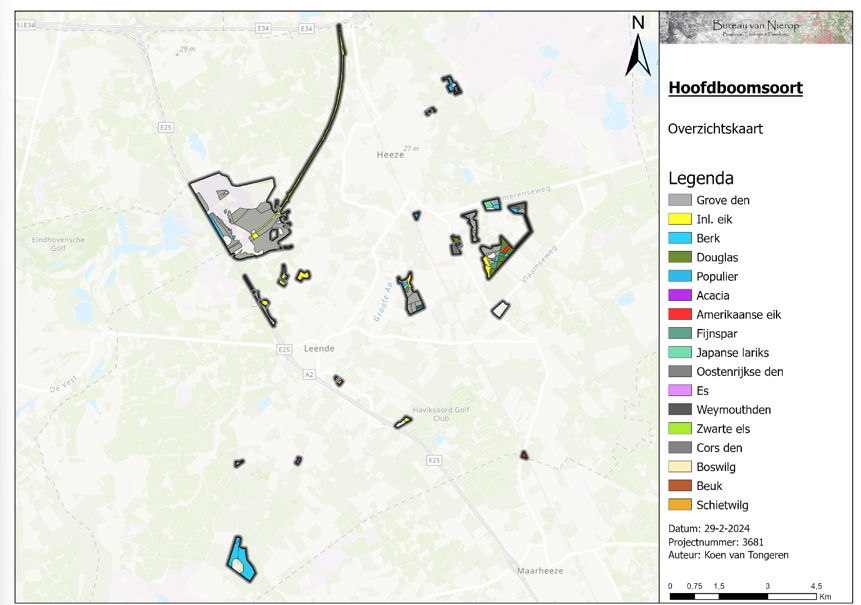
Task: Pick the purple Acacia legend color
Action: point(679,295)
